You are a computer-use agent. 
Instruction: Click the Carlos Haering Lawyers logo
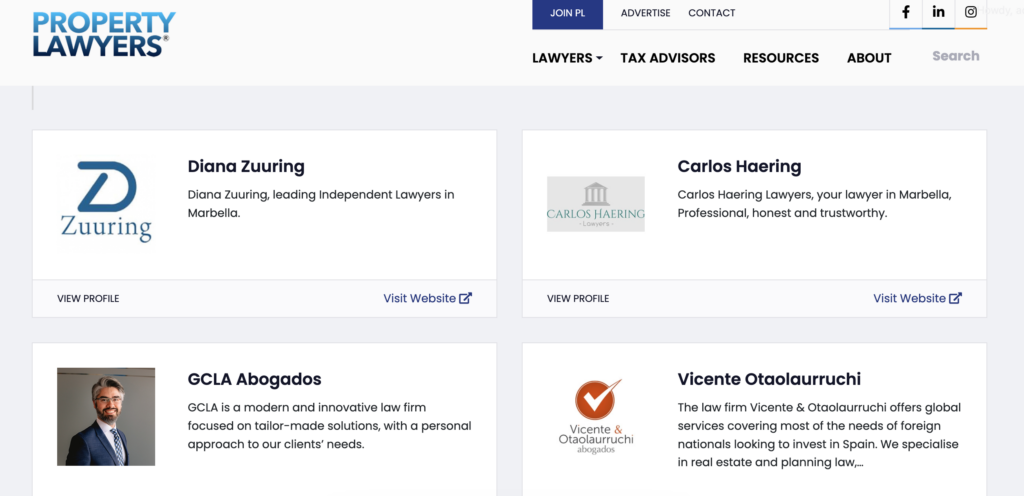[595, 204]
